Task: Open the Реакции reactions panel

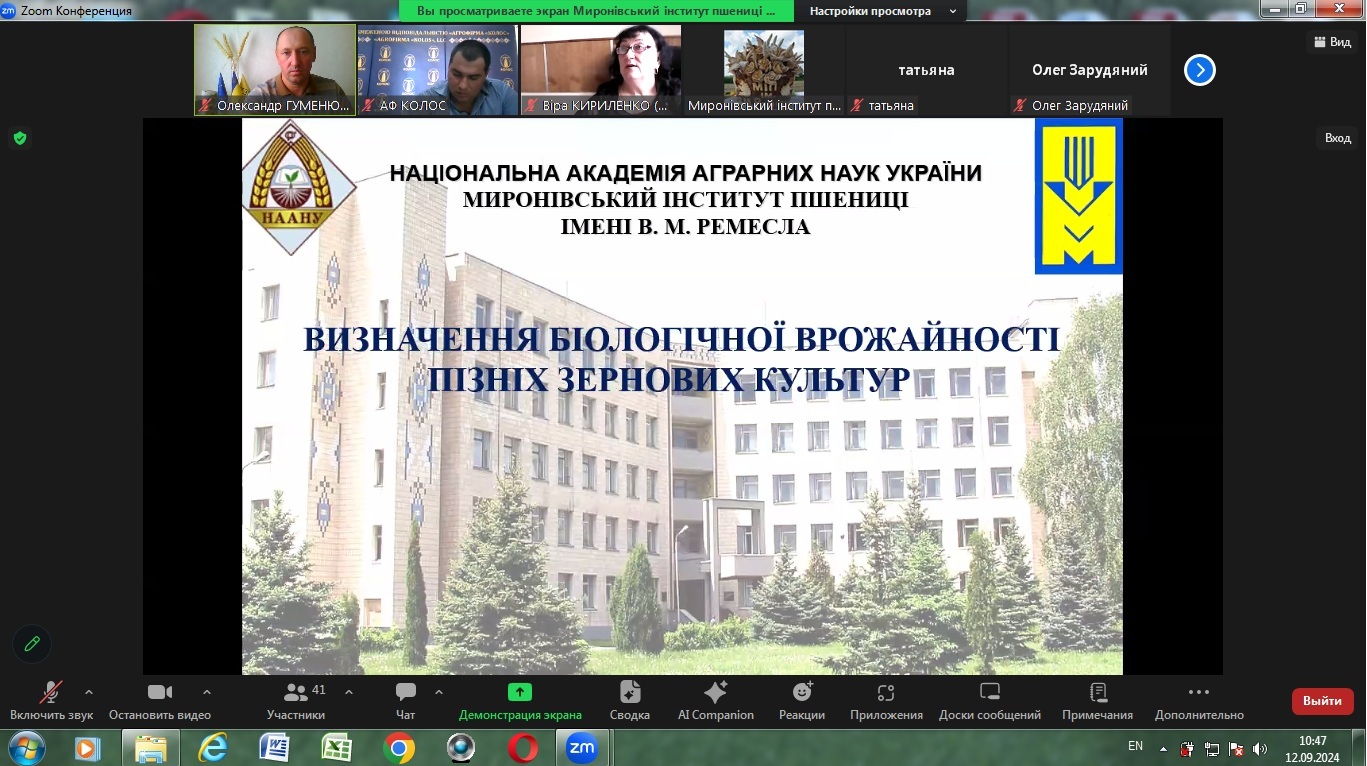Action: pyautogui.click(x=802, y=701)
